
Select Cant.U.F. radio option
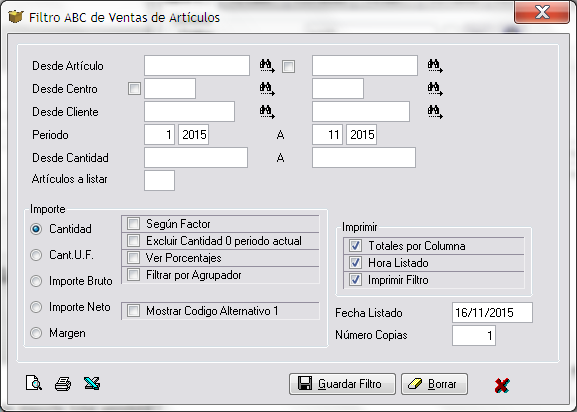pos(36,255)
